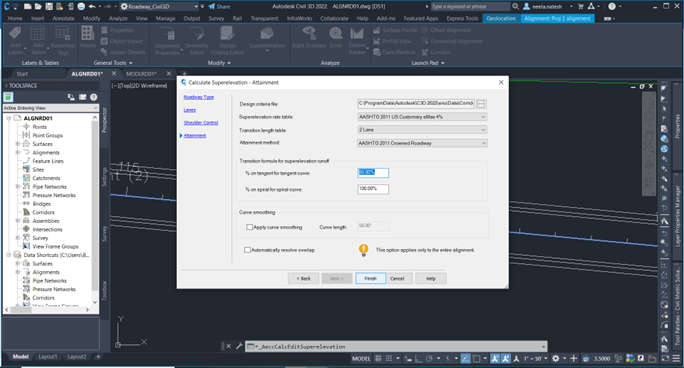684x368 pixels.
Task: Click the Inquiry tool ribbon icon
Action: tap(88, 33)
